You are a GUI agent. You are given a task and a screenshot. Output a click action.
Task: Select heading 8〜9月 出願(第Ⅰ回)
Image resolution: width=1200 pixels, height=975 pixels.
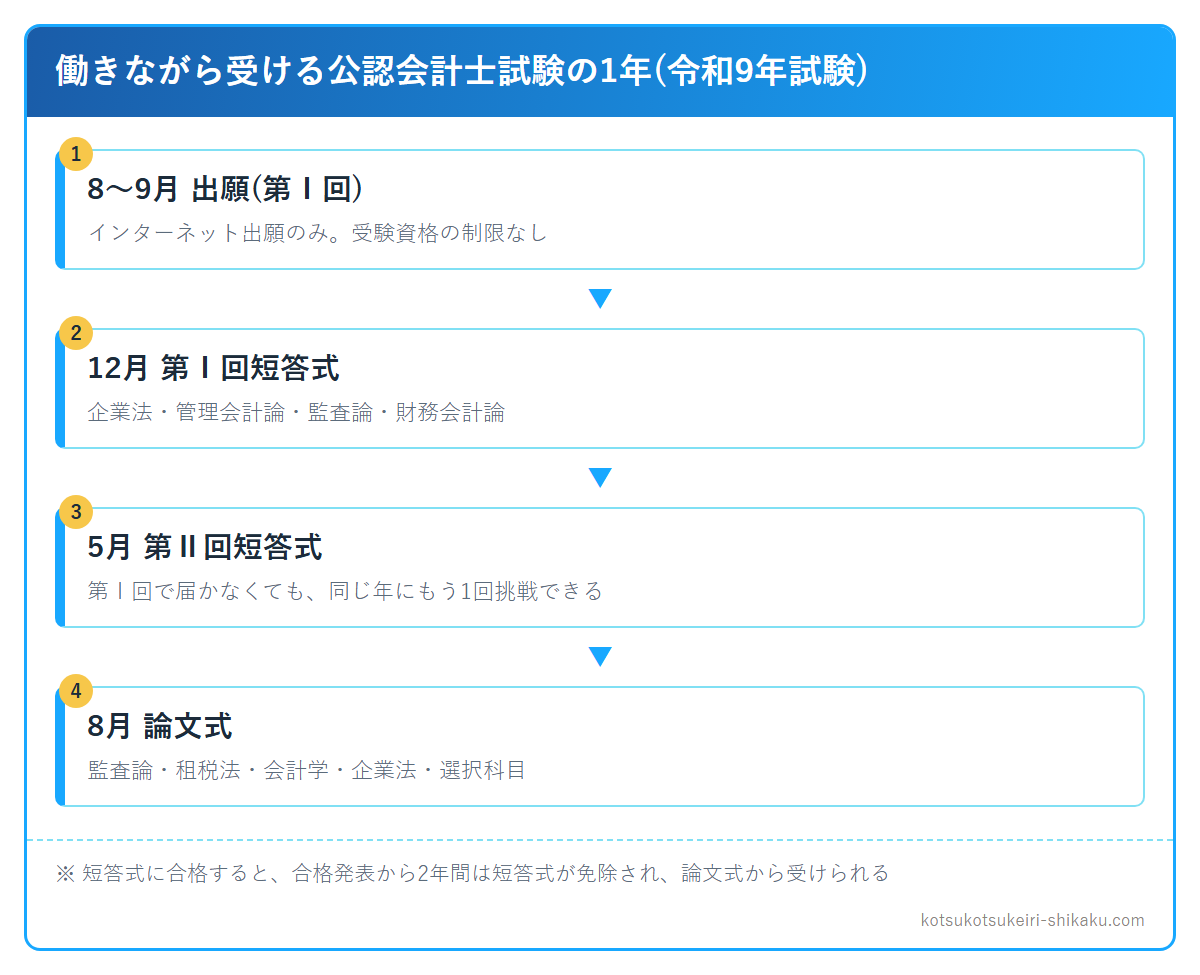pyautogui.click(x=224, y=189)
